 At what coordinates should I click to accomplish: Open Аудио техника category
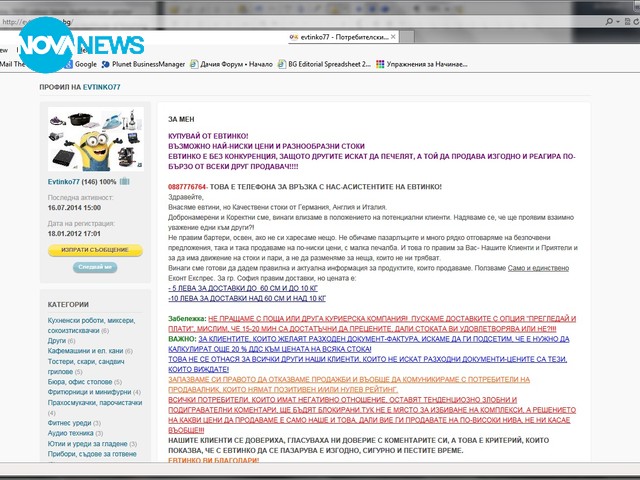click(x=71, y=433)
